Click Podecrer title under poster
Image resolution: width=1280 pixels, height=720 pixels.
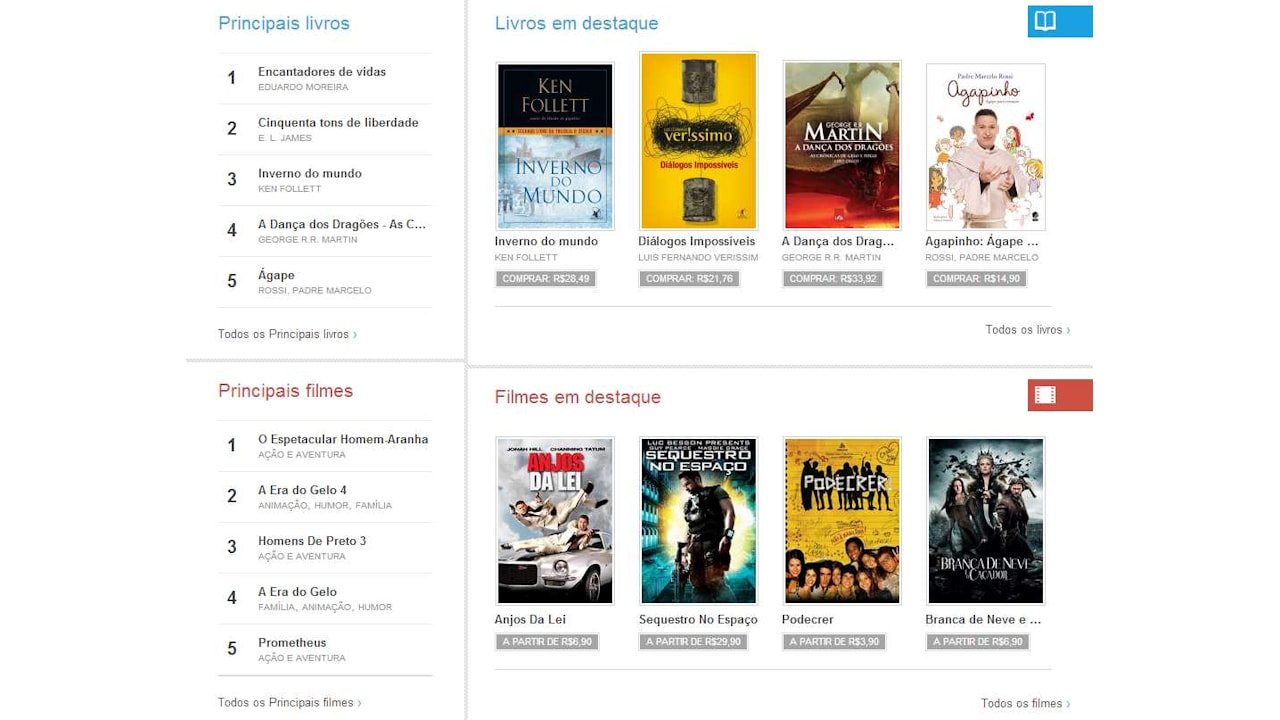coord(808,620)
